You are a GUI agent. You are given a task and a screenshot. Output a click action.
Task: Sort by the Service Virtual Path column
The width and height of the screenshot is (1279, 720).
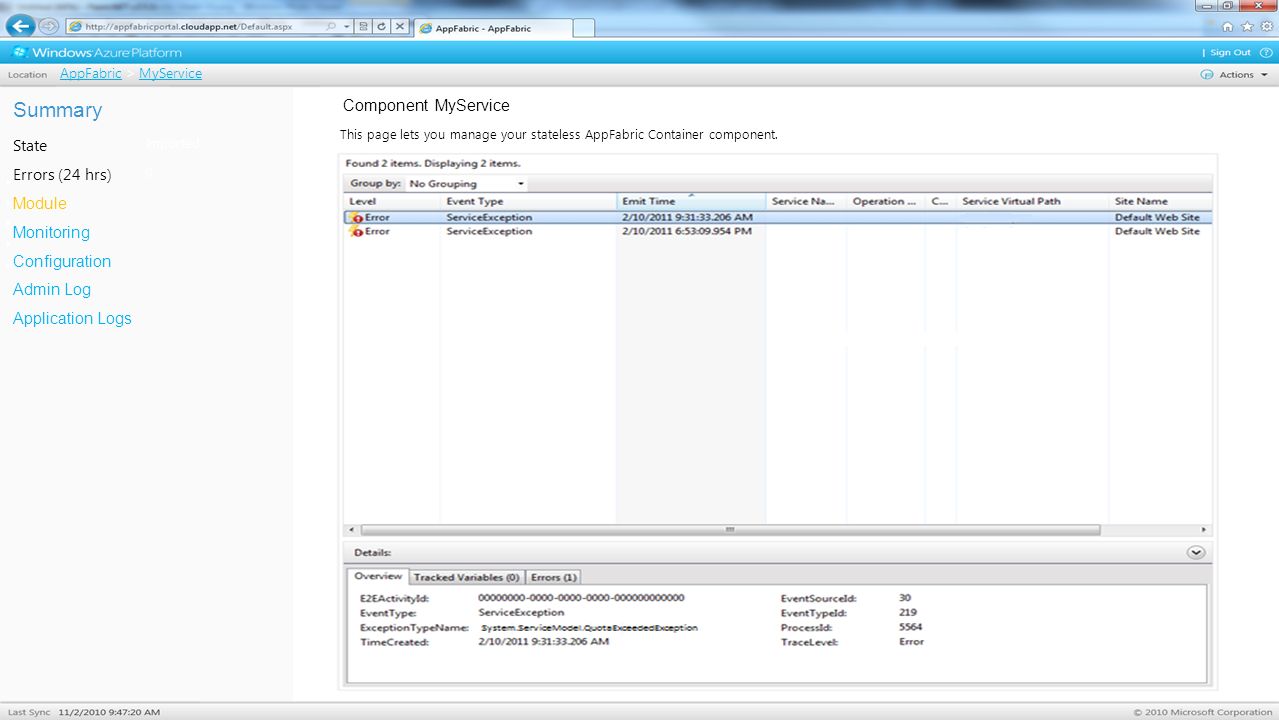point(1032,201)
